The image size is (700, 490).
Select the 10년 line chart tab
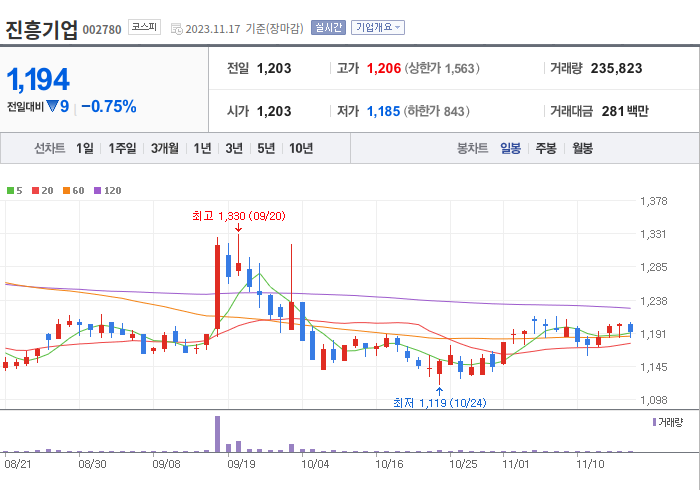point(301,148)
